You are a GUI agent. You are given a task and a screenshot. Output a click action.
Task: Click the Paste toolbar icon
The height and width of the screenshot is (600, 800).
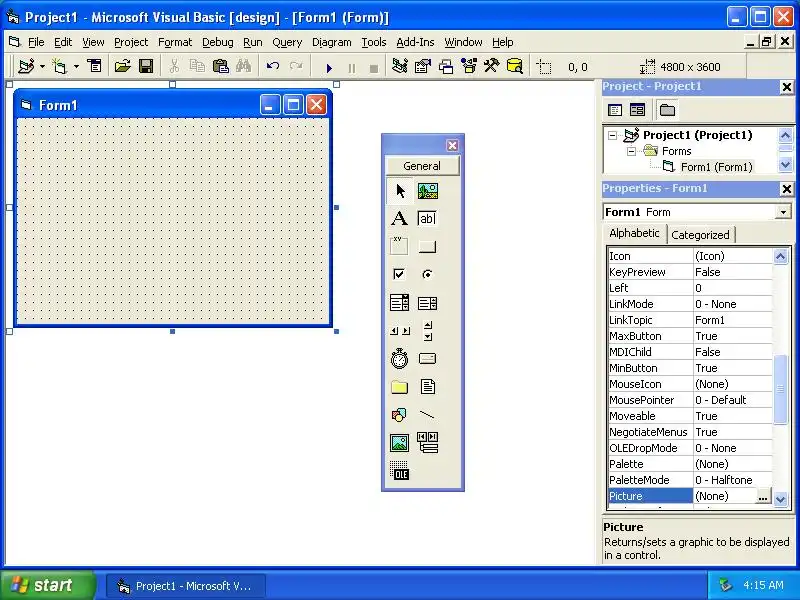[x=220, y=66]
